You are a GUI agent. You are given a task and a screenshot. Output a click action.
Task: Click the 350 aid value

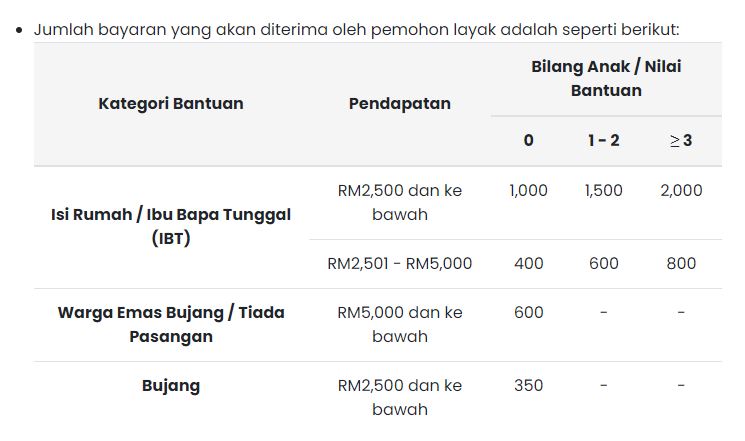(x=528, y=385)
